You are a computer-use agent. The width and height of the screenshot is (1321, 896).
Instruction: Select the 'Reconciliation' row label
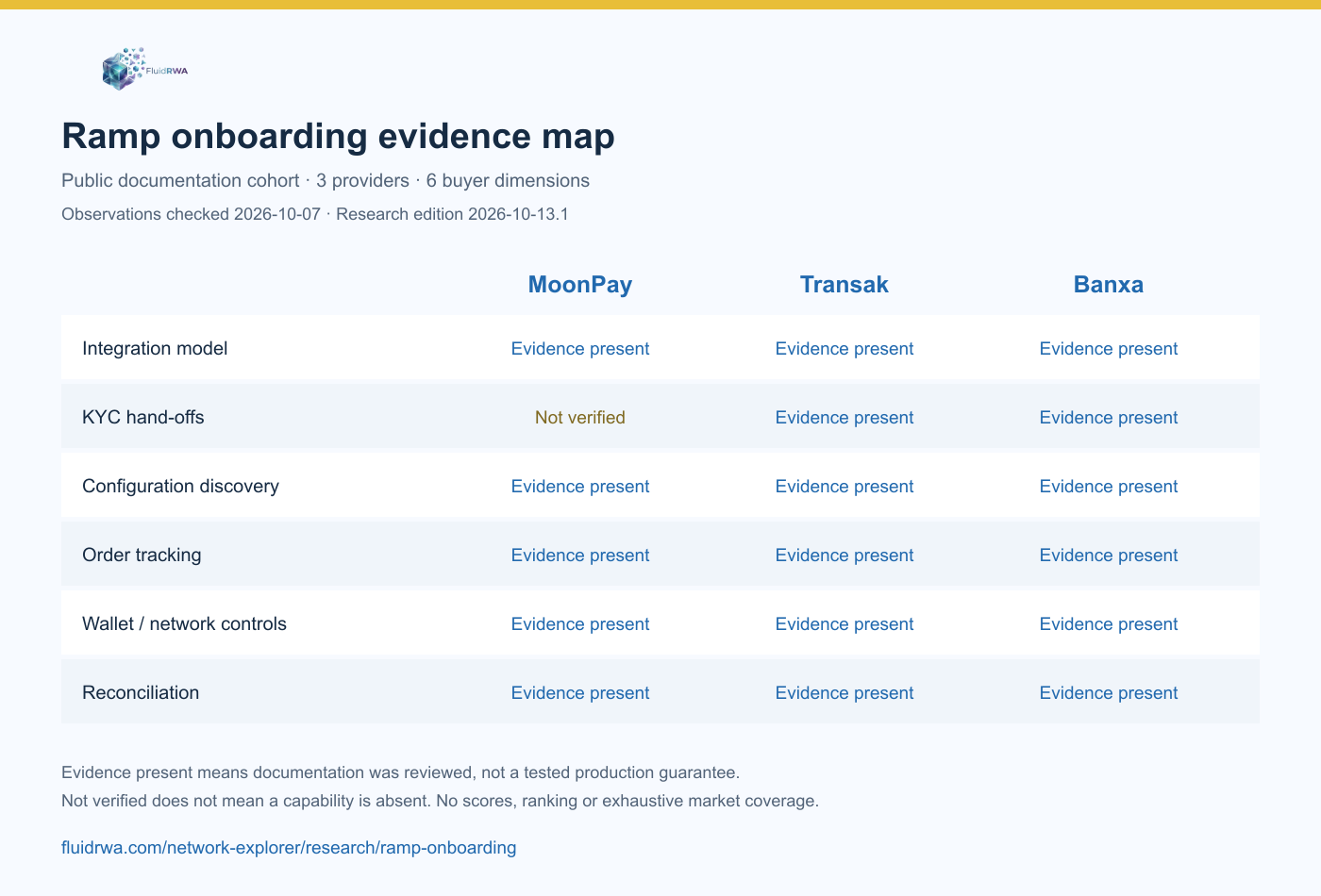141,692
